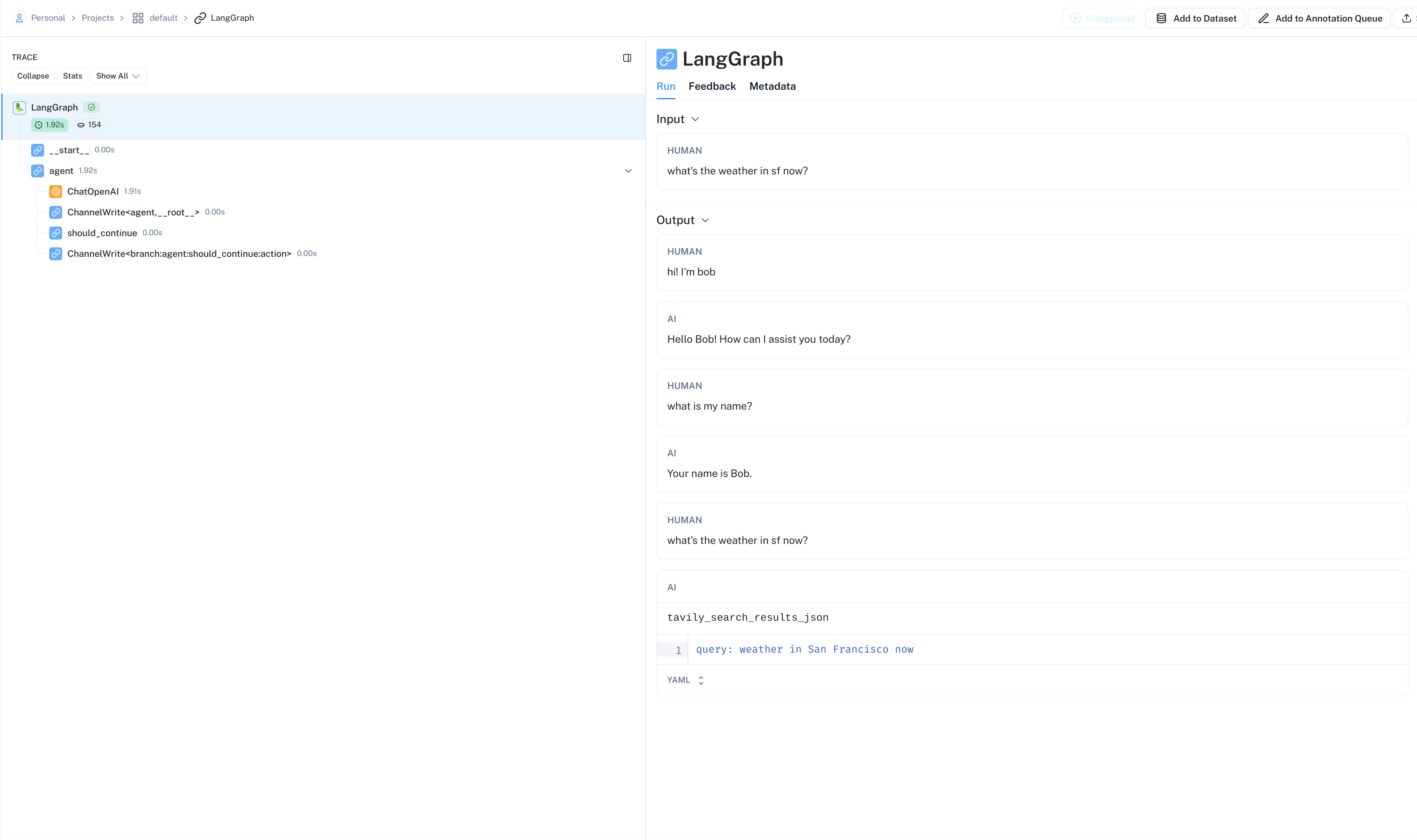Click the large LangGraph header chain icon
1417x840 pixels.
click(666, 59)
